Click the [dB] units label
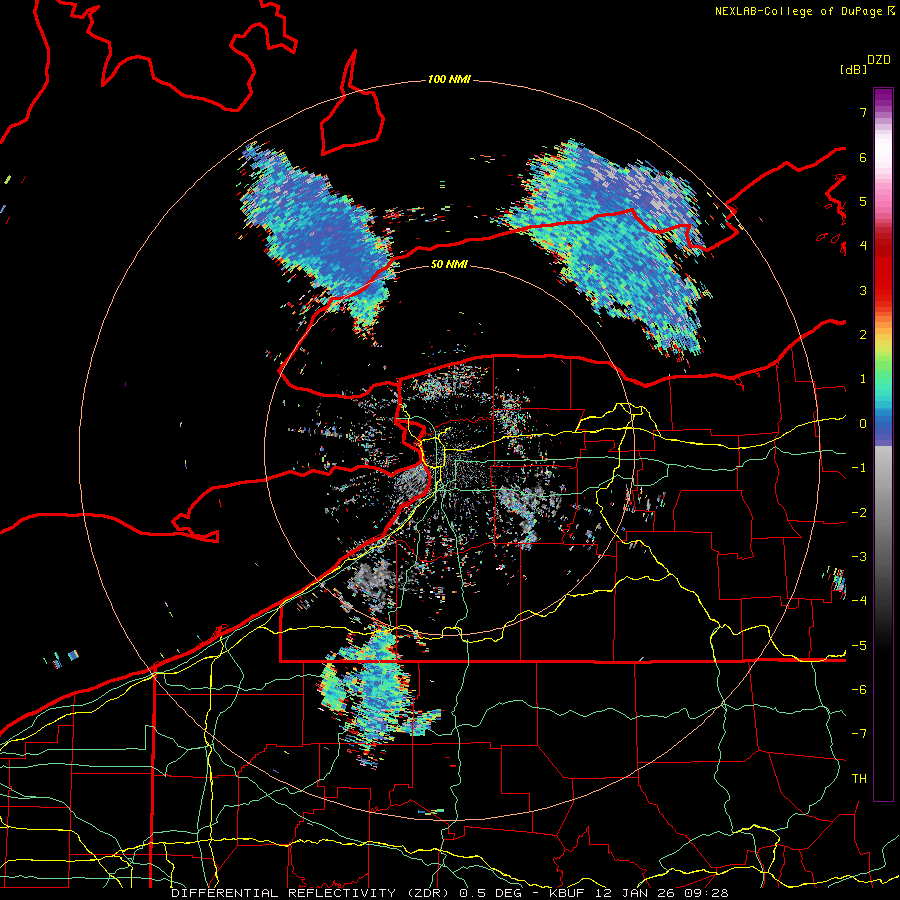 [854, 69]
